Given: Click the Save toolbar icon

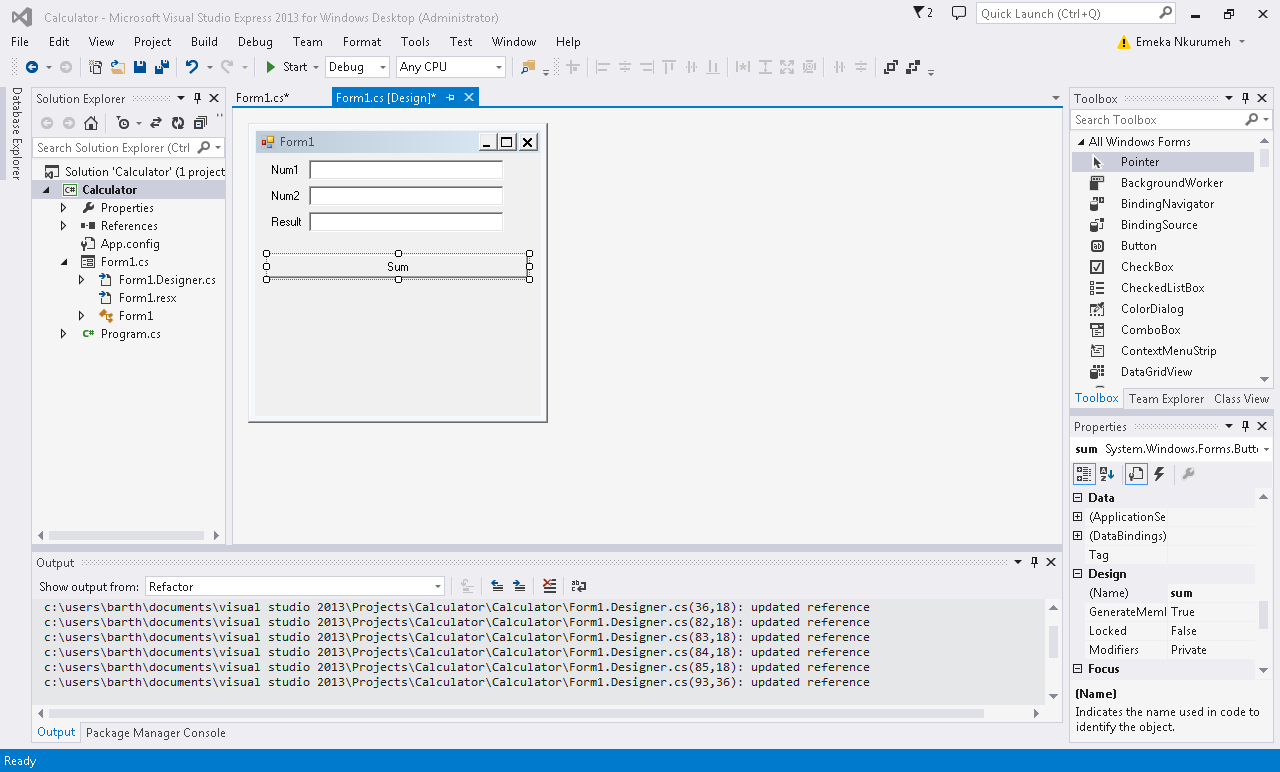Looking at the screenshot, I should (x=140, y=67).
